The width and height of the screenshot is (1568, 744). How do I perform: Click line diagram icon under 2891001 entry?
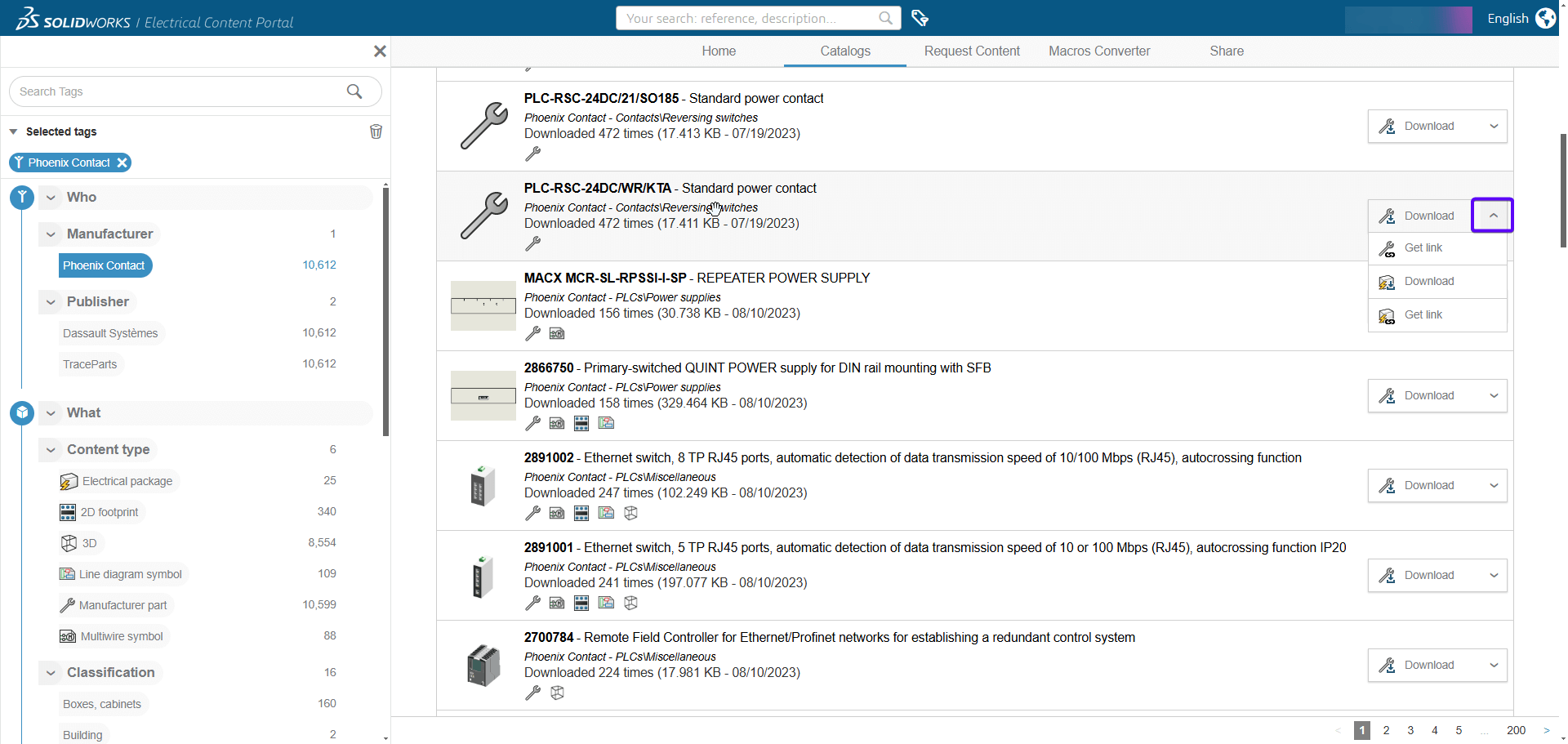[x=606, y=603]
